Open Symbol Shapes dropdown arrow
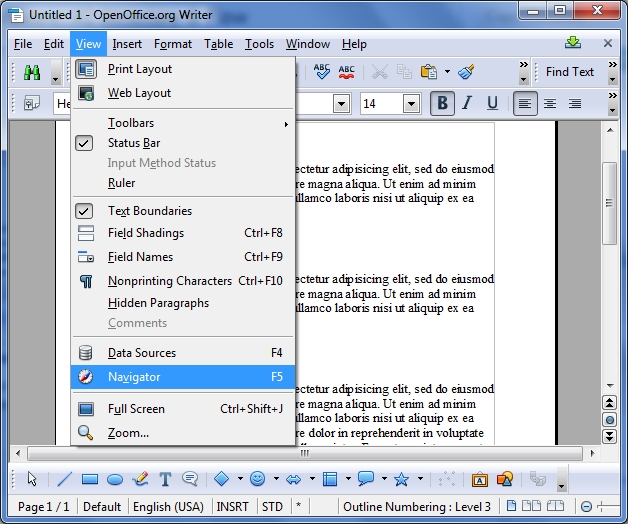This screenshot has height=524, width=628. pyautogui.click(x=276, y=478)
